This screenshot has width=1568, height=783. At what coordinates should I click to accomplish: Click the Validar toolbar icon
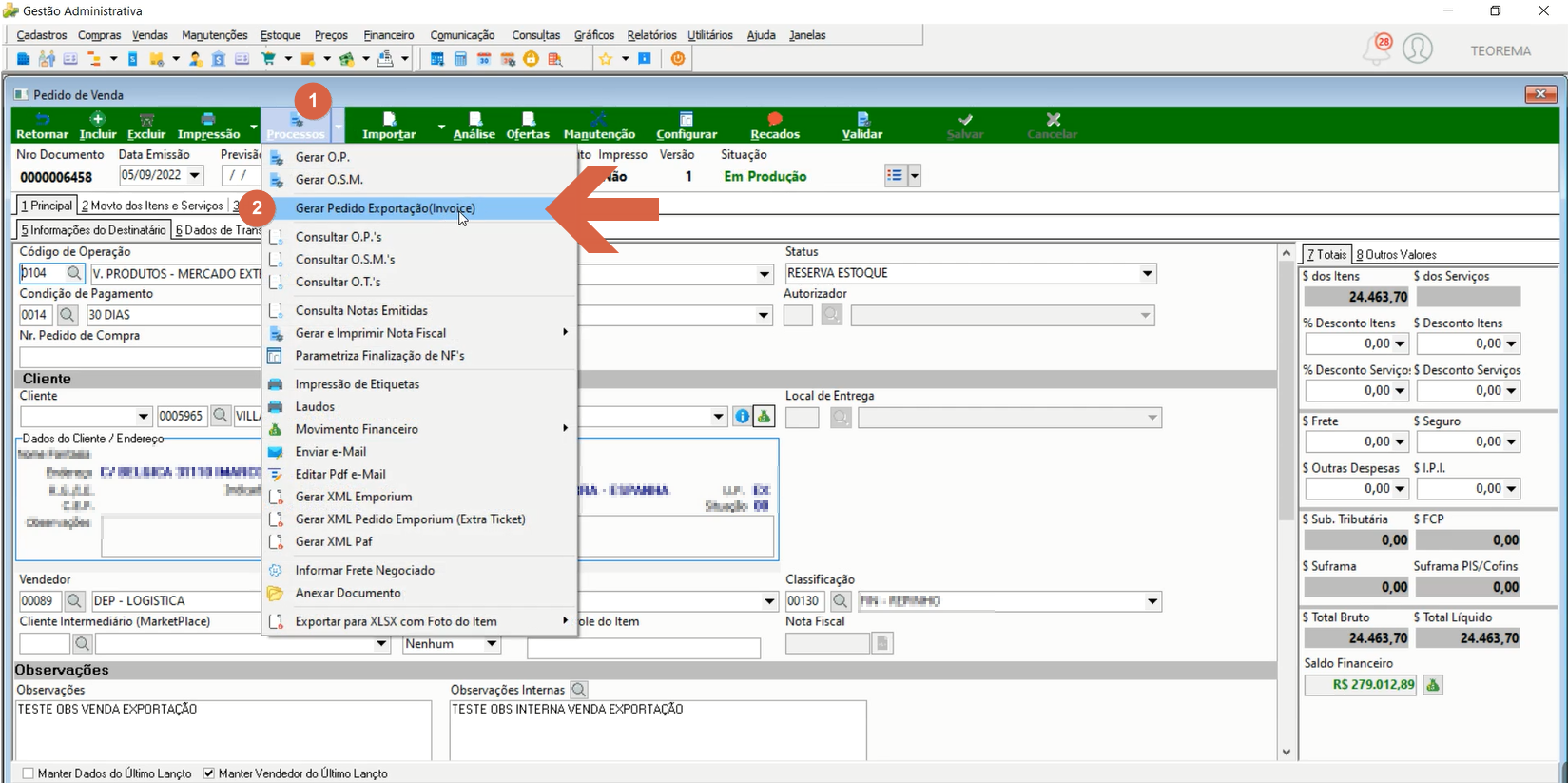coord(862,126)
